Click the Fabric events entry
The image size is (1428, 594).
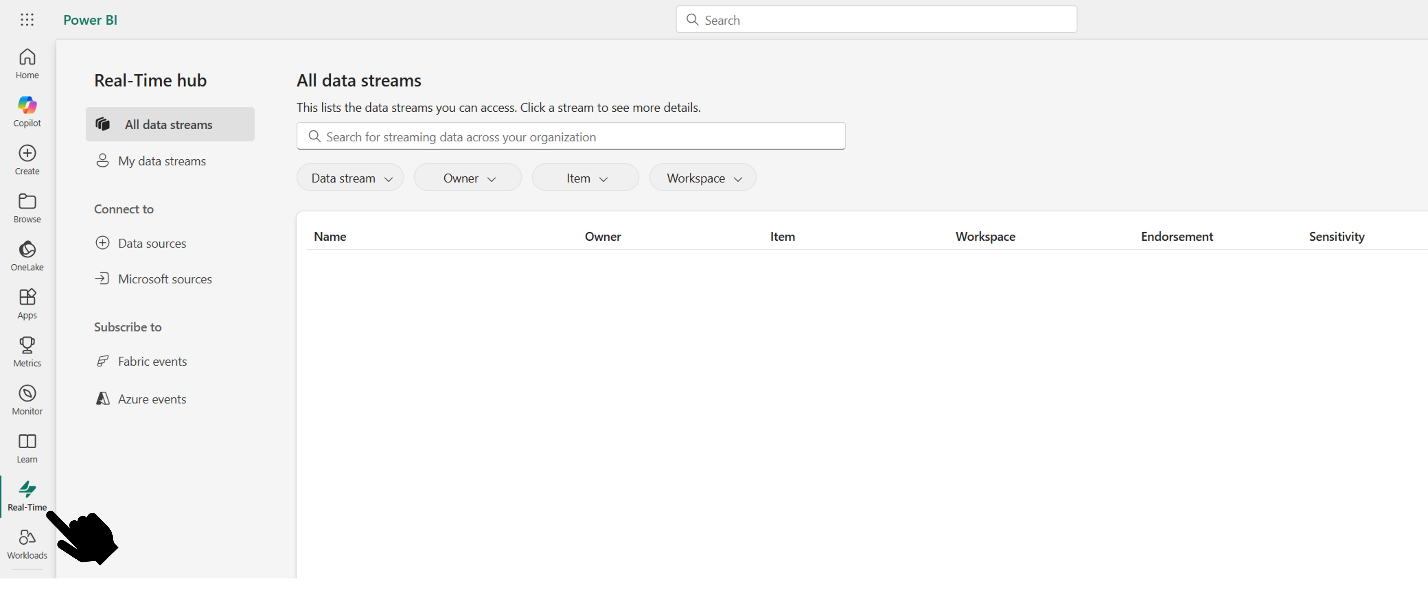[152, 361]
